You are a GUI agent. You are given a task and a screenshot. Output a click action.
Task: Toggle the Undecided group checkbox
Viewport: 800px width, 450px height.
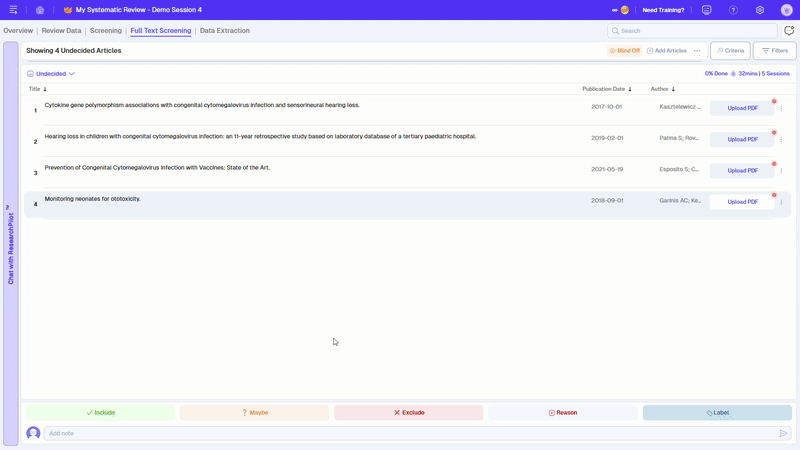click(30, 74)
